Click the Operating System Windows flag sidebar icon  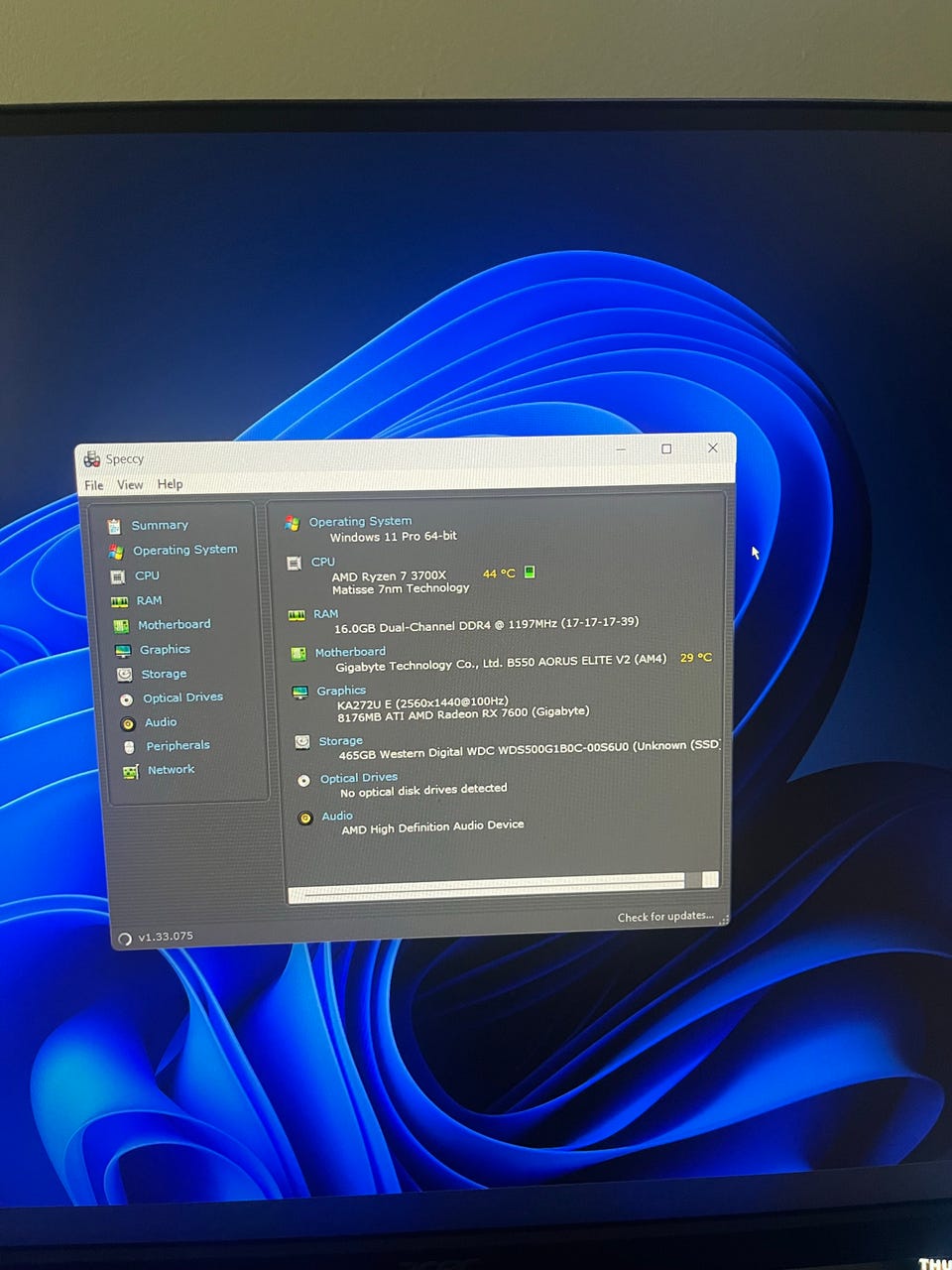coord(116,552)
